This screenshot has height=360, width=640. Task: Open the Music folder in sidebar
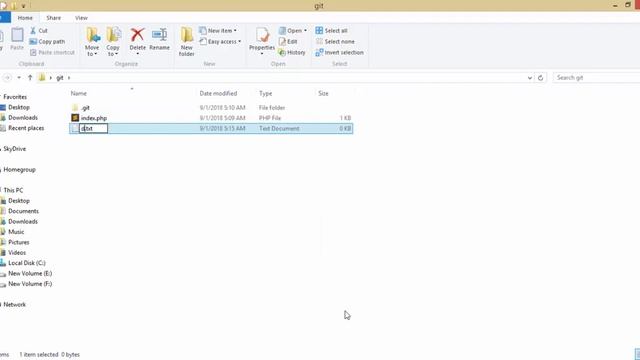click(x=16, y=232)
